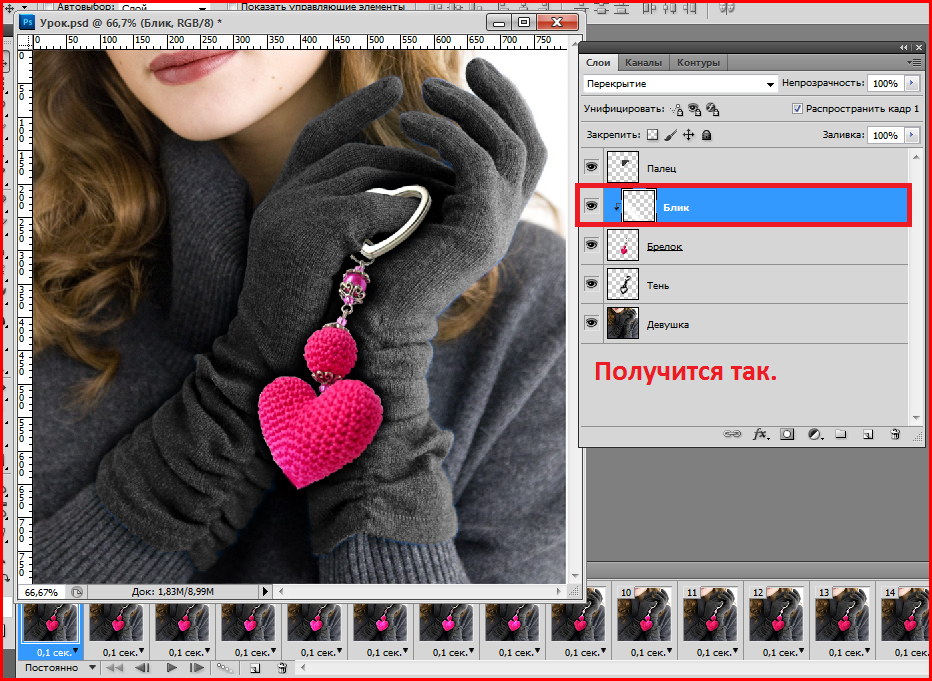This screenshot has width=932, height=681.
Task: Select the Девушка layer
Action: pos(756,323)
